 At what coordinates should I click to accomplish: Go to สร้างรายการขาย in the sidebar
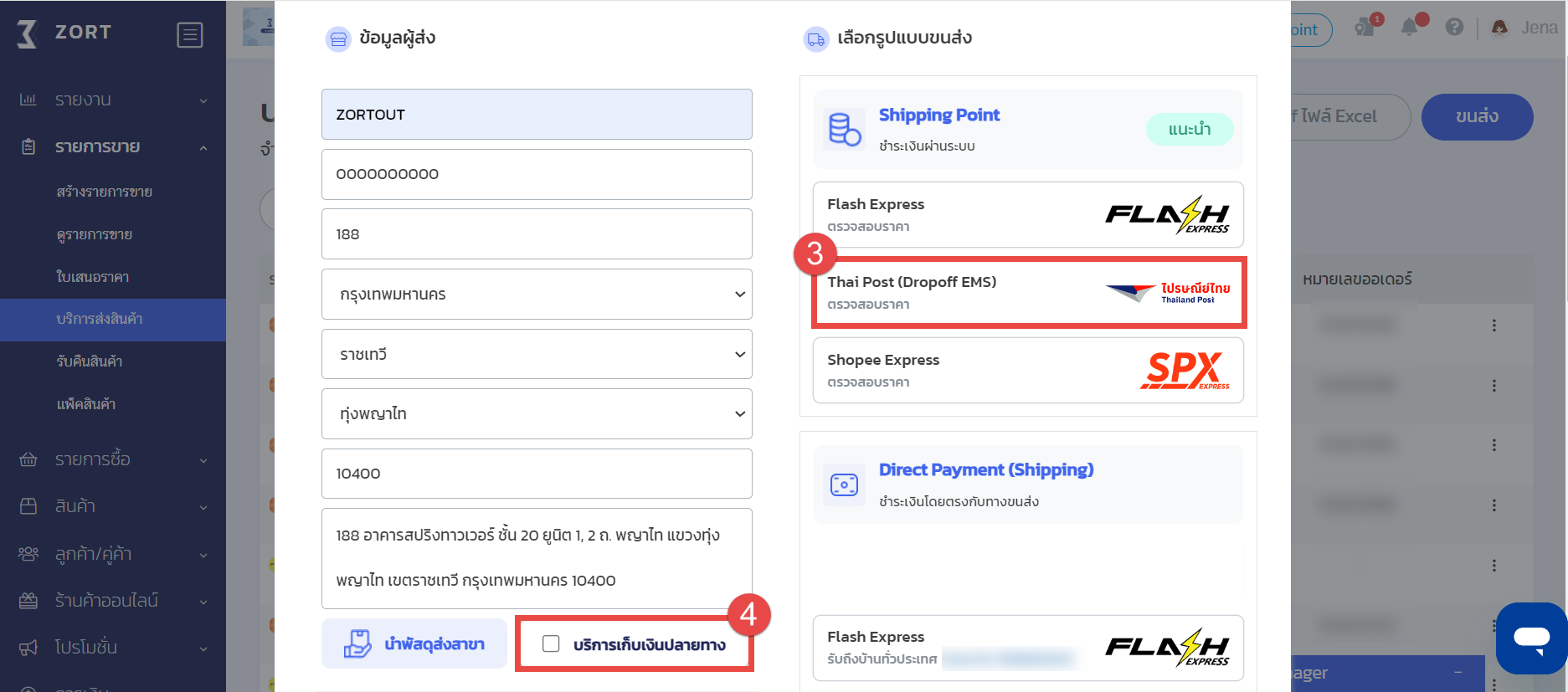coord(104,192)
